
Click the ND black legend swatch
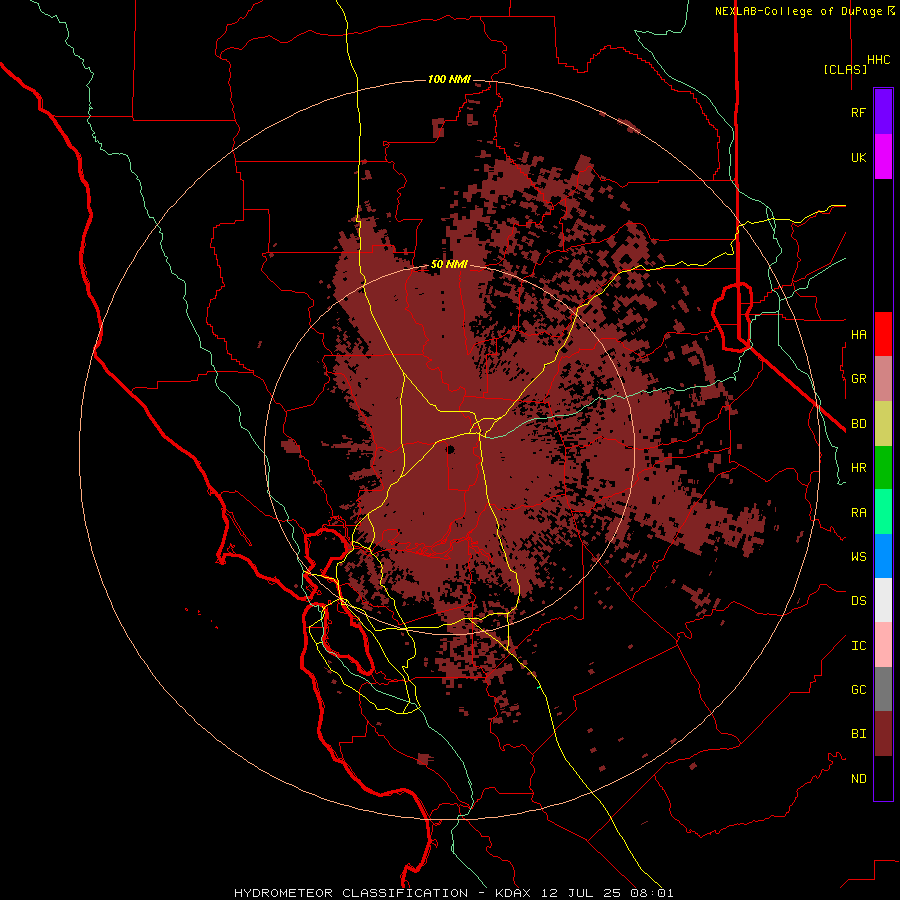(883, 778)
